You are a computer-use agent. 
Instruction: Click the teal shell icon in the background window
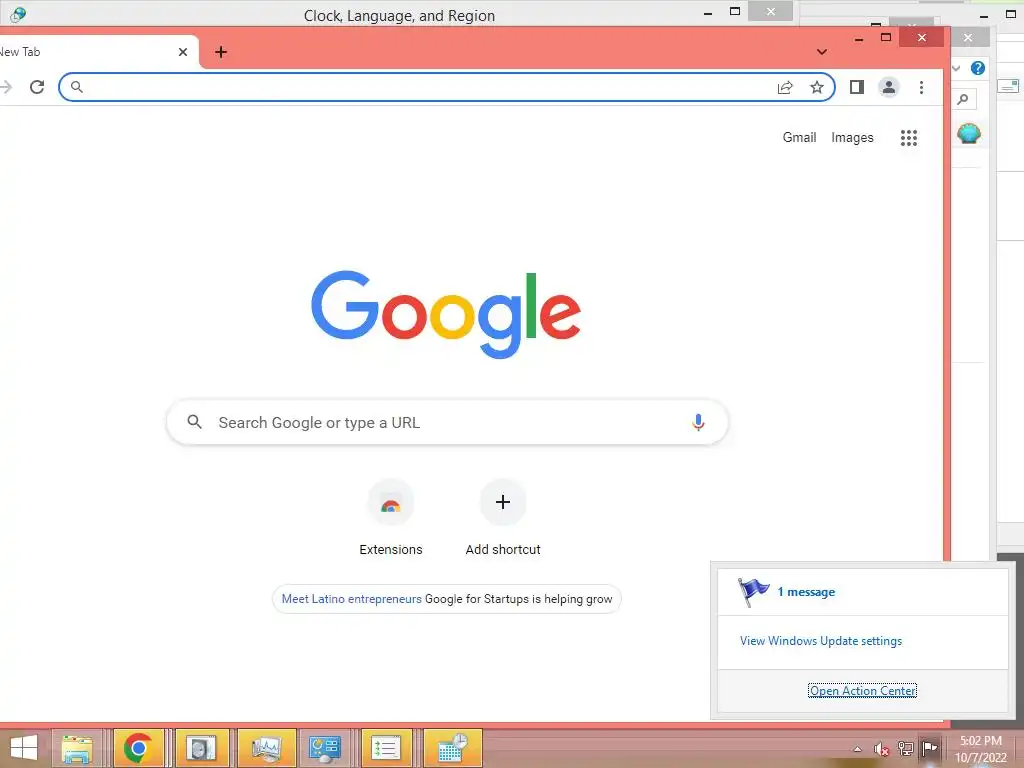(x=969, y=134)
